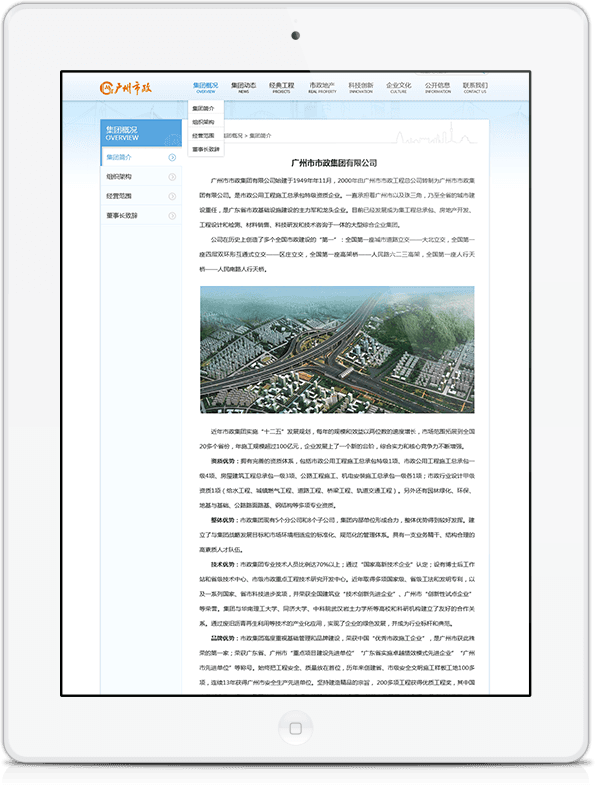Image resolution: width=596 pixels, height=787 pixels.
Task: Tap the tablet home button below the screen
Action: click(x=296, y=728)
